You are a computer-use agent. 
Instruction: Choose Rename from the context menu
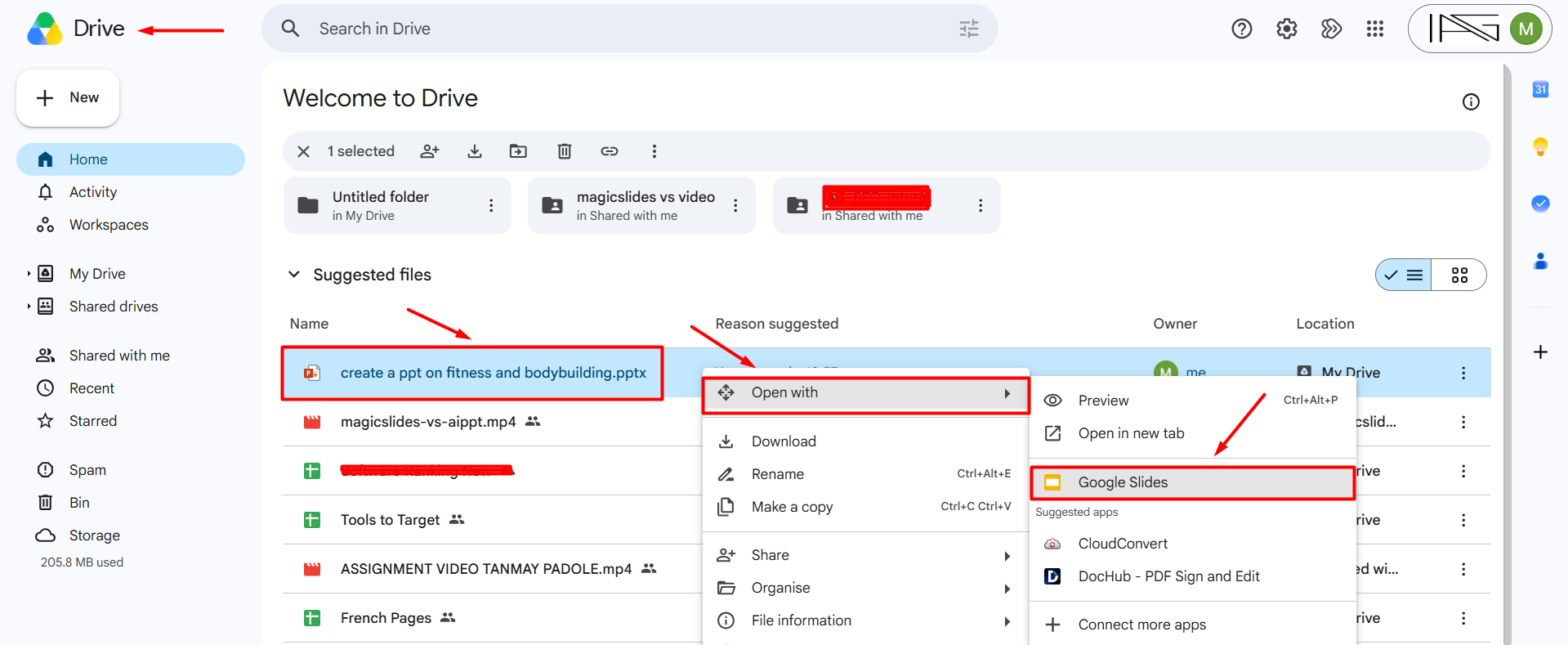[x=866, y=474]
